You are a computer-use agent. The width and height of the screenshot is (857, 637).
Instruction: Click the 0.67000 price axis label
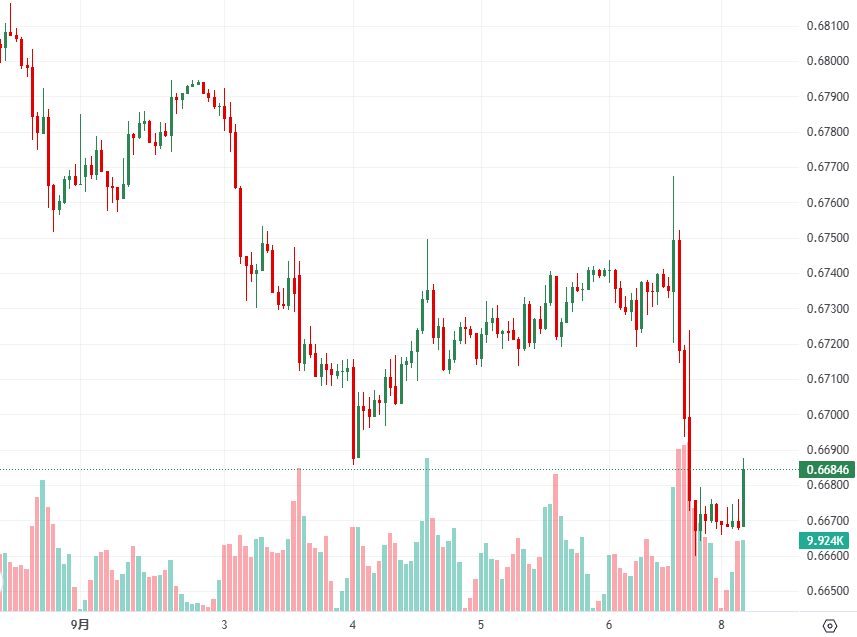[x=826, y=415]
